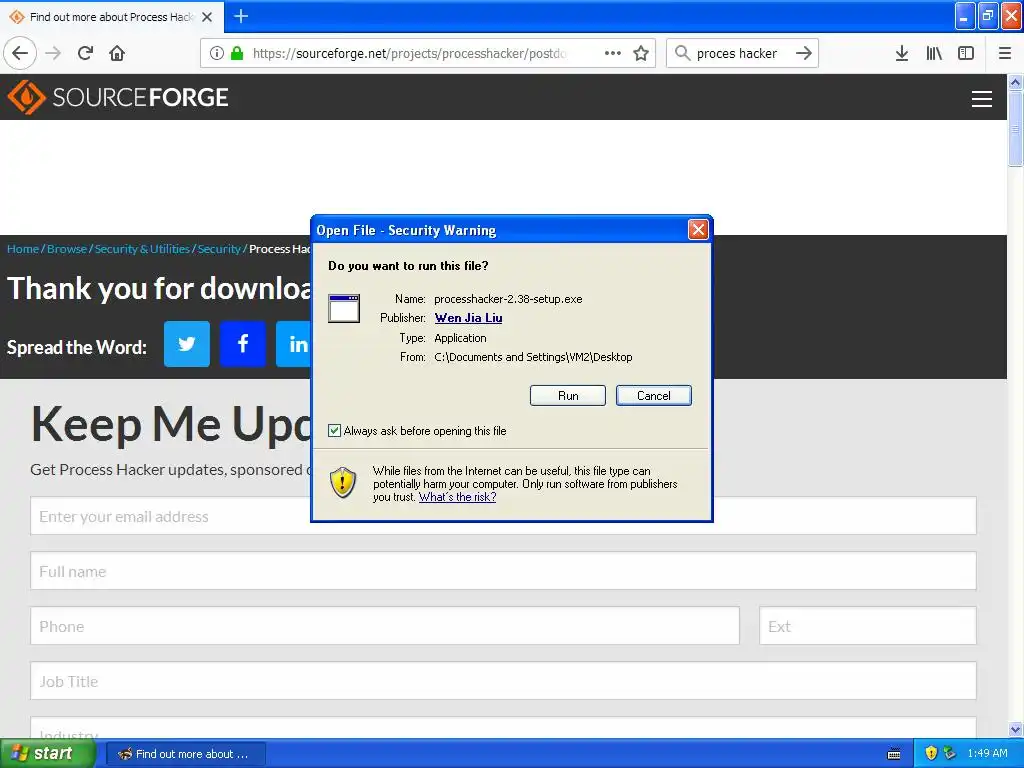Click the Security breadcrumb link

[x=219, y=249]
